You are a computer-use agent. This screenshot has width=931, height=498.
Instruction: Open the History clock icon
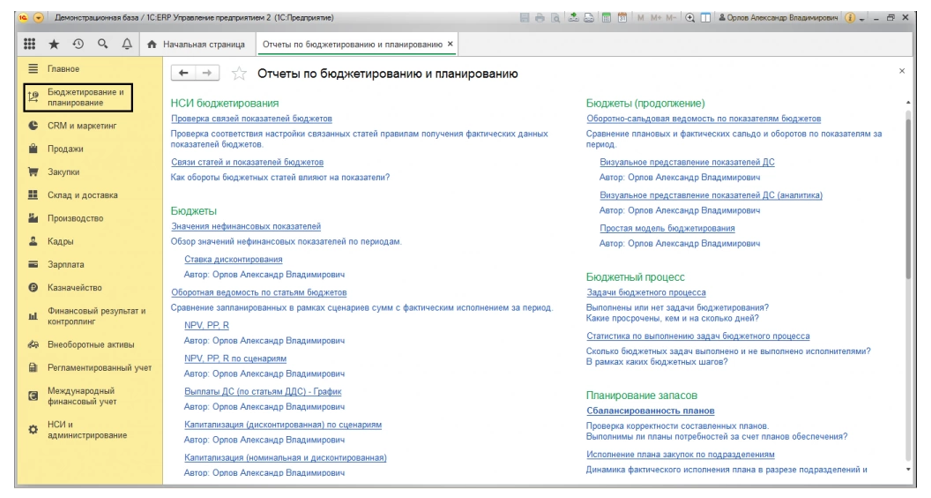pyautogui.click(x=76, y=44)
